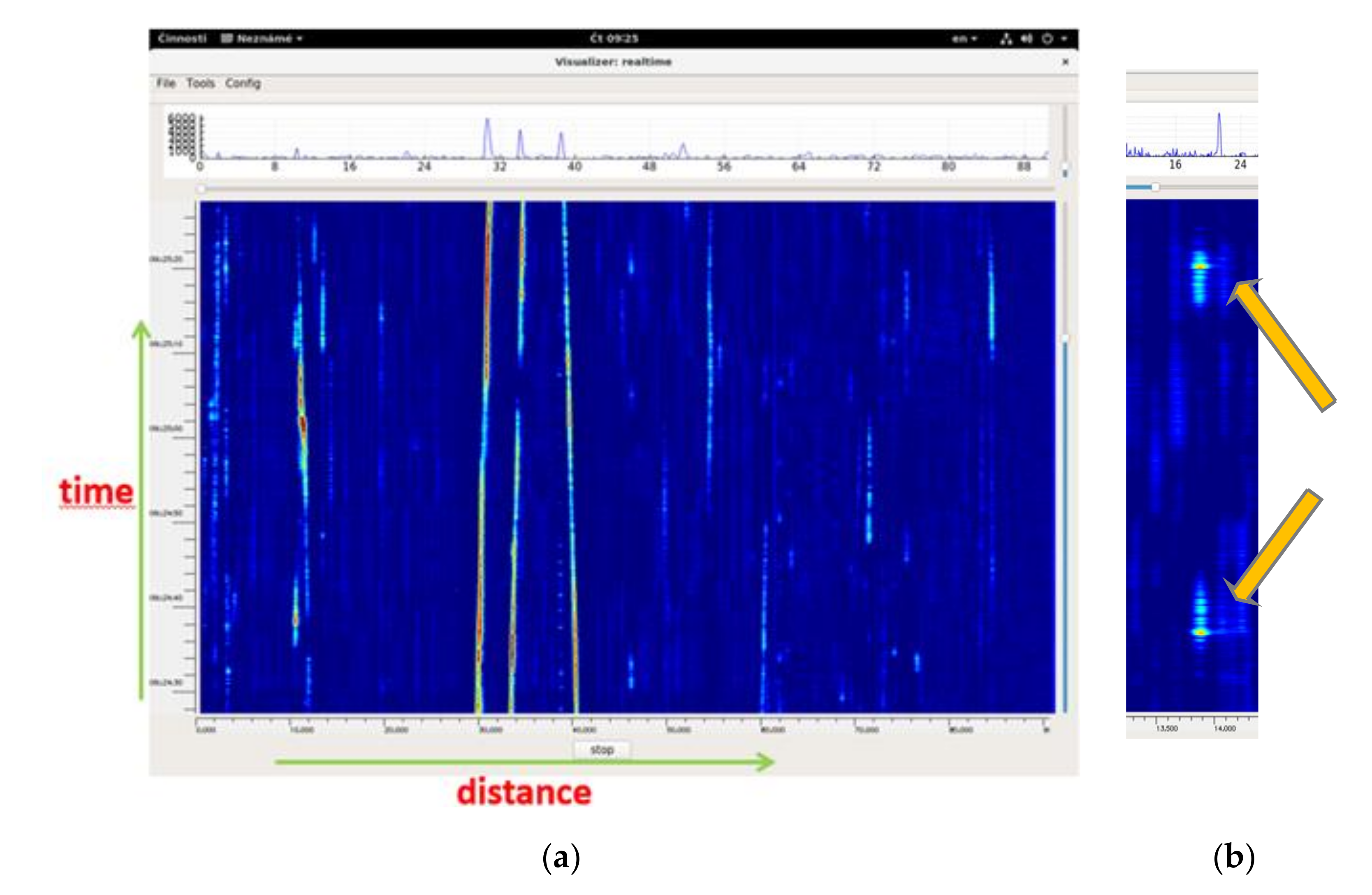Click the bright red trace in the waterfall plot
1372x895 pixels.
[x=488, y=277]
